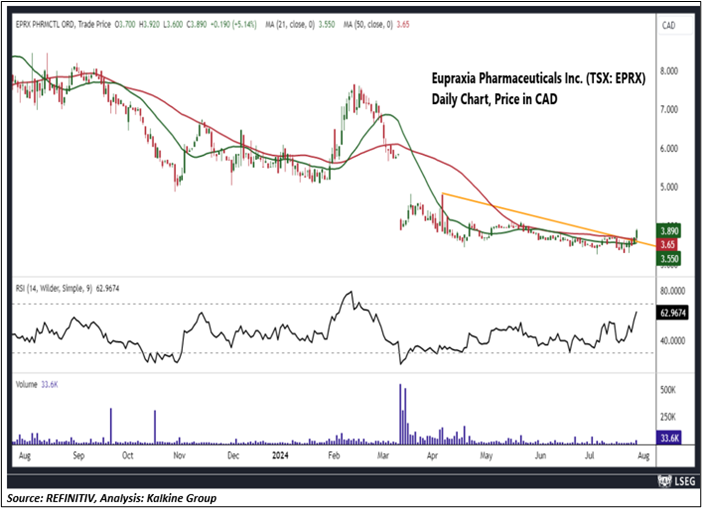Click the MA (21, close, 0) legend
This screenshot has height=508, width=702.
[290, 24]
